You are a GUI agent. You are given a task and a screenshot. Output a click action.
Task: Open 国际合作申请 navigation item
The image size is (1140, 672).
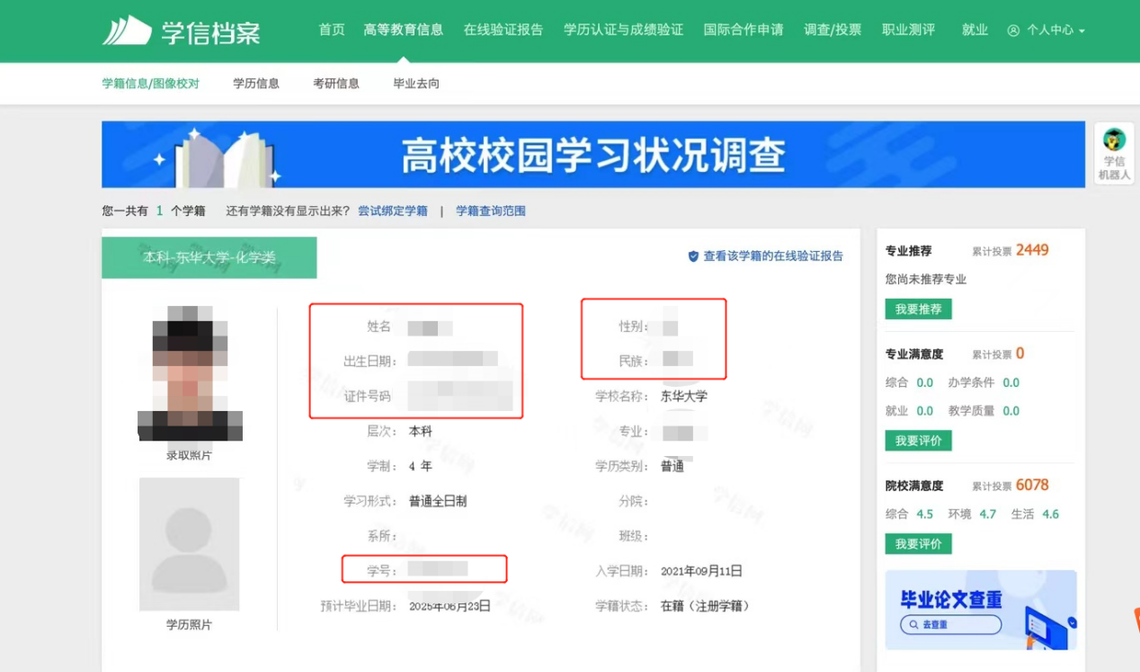(743, 30)
